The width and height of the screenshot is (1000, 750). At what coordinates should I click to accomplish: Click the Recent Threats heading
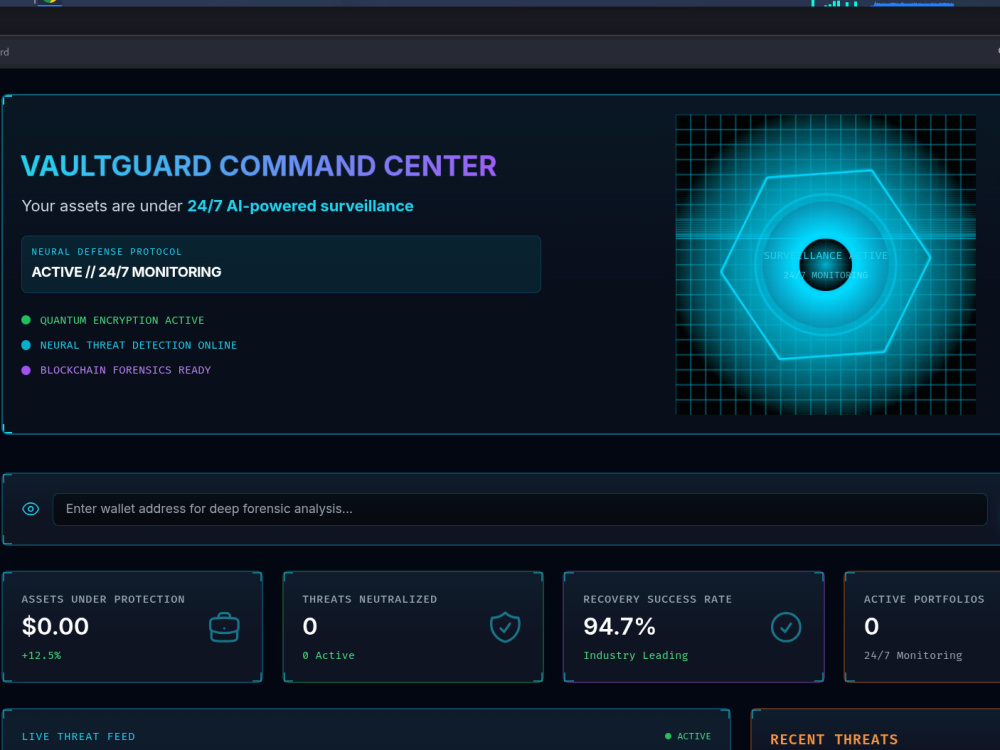pyautogui.click(x=834, y=739)
